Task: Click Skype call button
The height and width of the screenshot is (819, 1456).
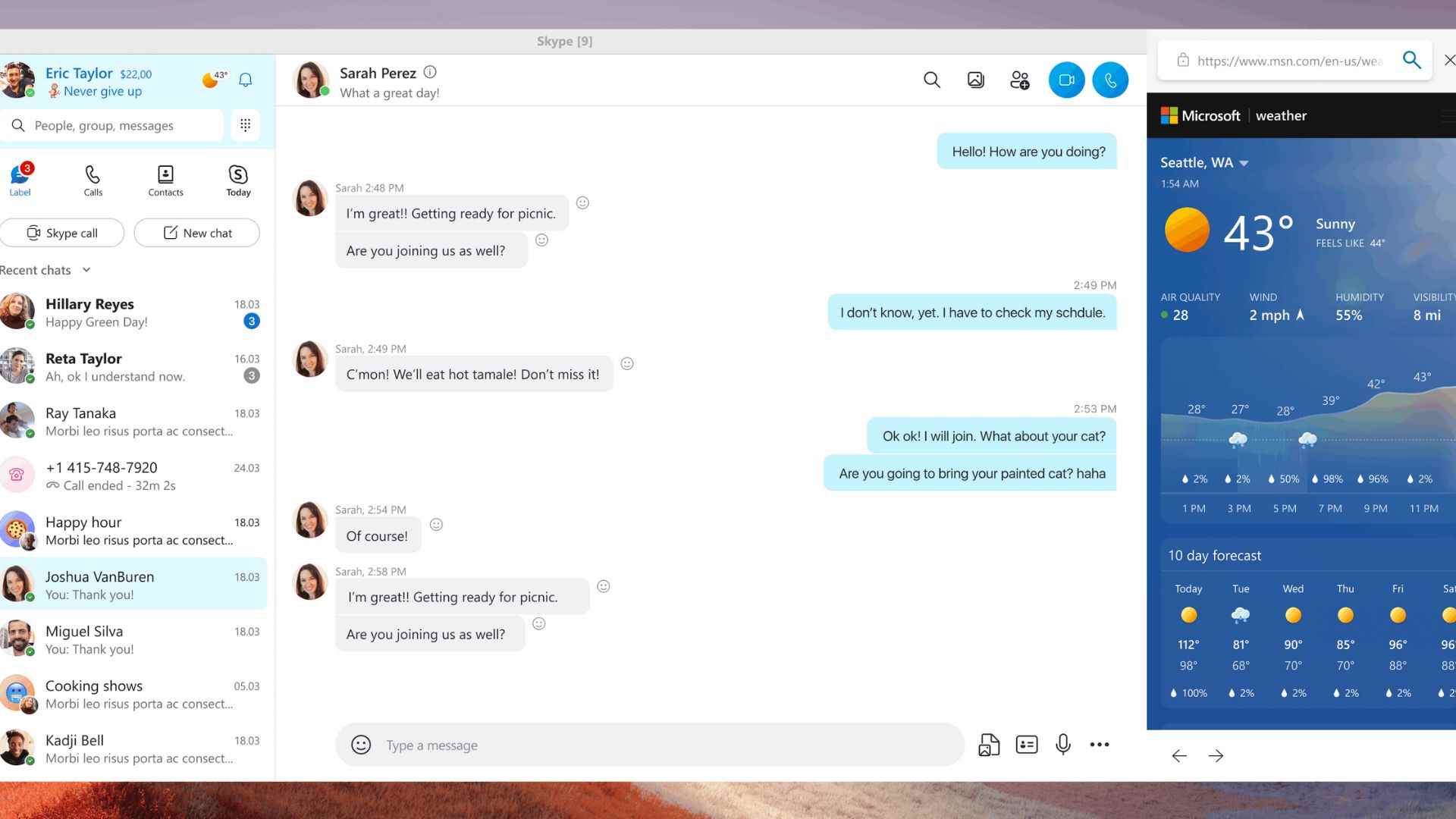Action: [x=63, y=232]
